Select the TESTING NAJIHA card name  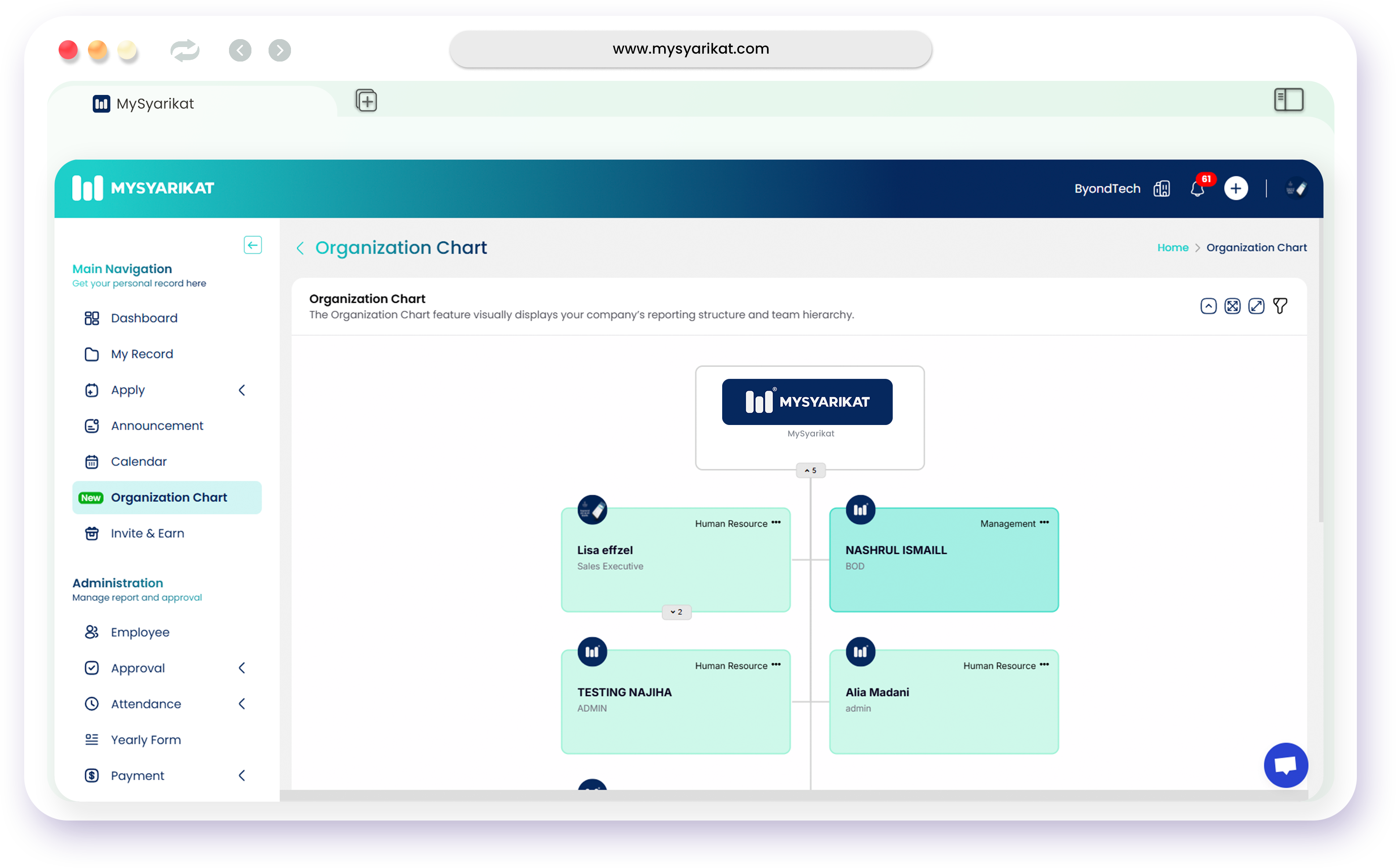(624, 692)
